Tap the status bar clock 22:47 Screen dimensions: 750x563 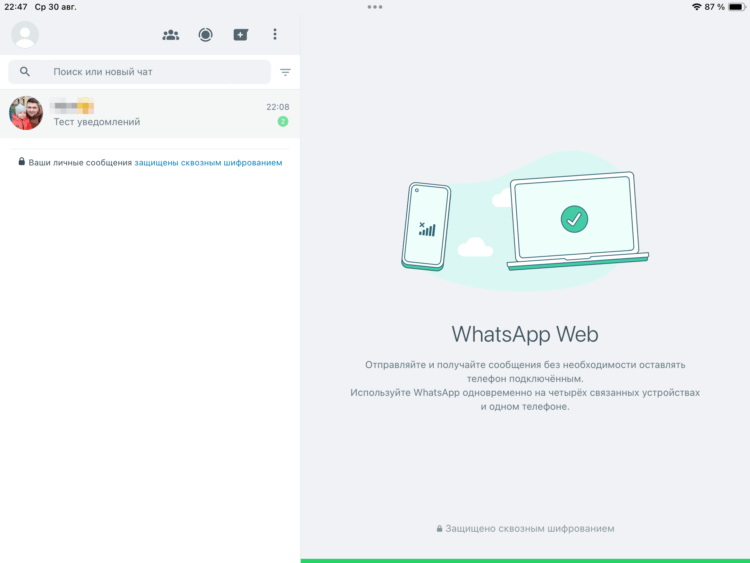pos(16,7)
